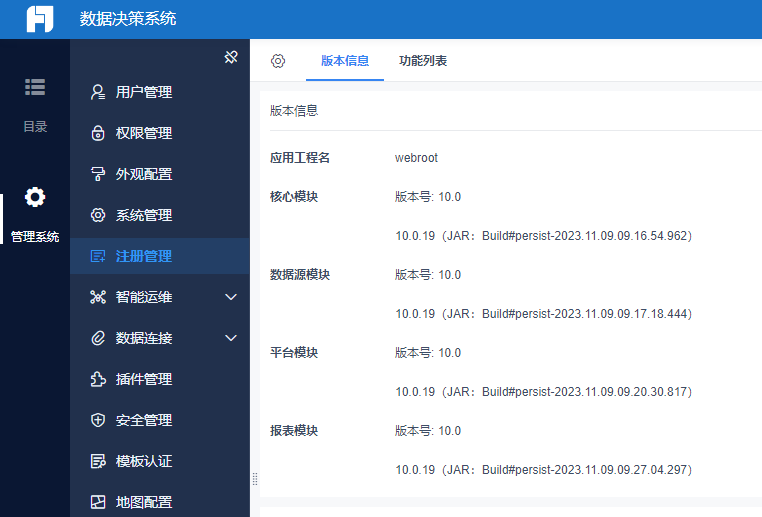This screenshot has width=762, height=517.
Task: Click build text ending 09.27.04.297
Action: click(x=543, y=470)
